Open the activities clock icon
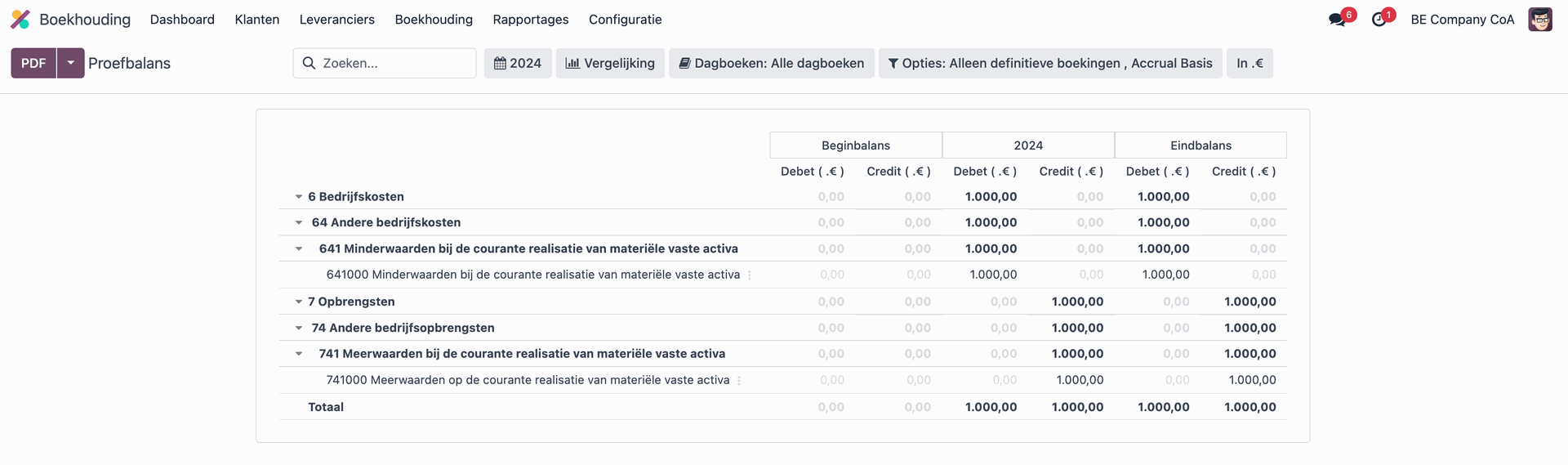1568x465 pixels. 1379,19
